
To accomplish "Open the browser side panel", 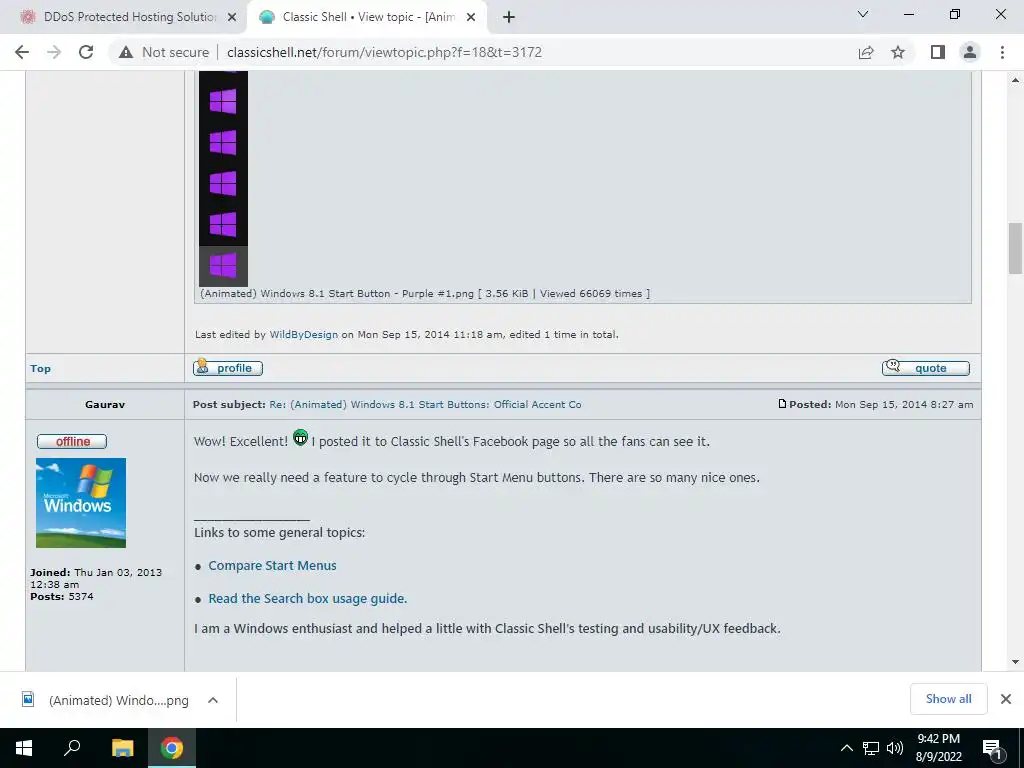I will 938,52.
